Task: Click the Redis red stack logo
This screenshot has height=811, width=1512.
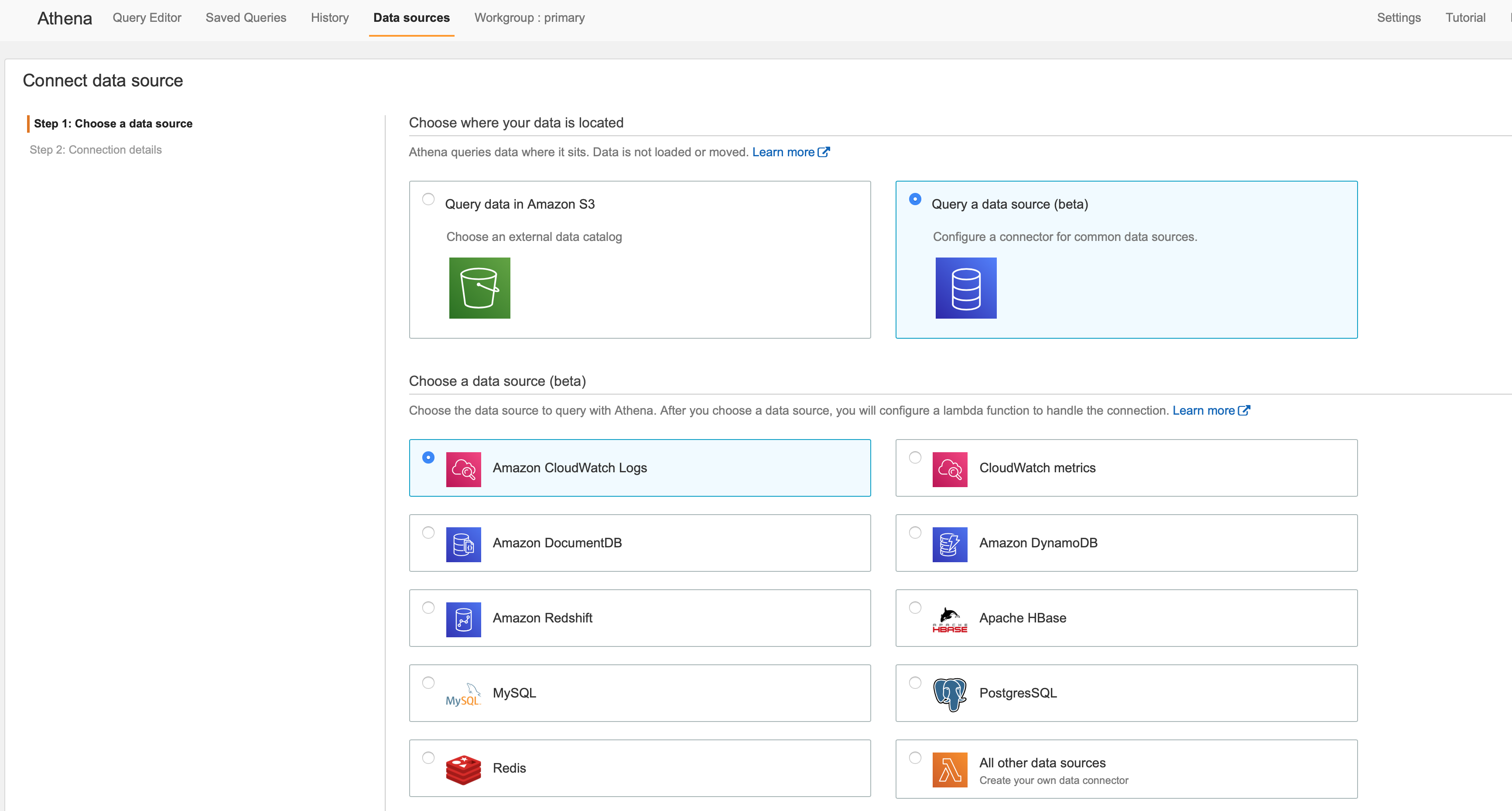Action: pos(463,769)
